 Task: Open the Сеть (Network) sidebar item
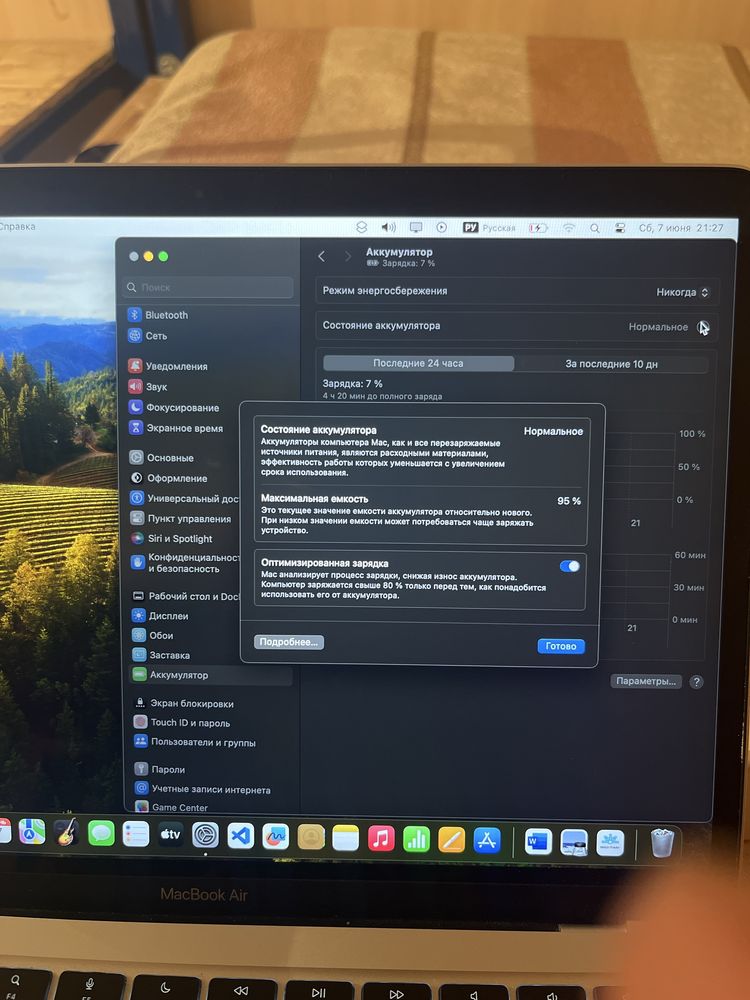pos(147,335)
